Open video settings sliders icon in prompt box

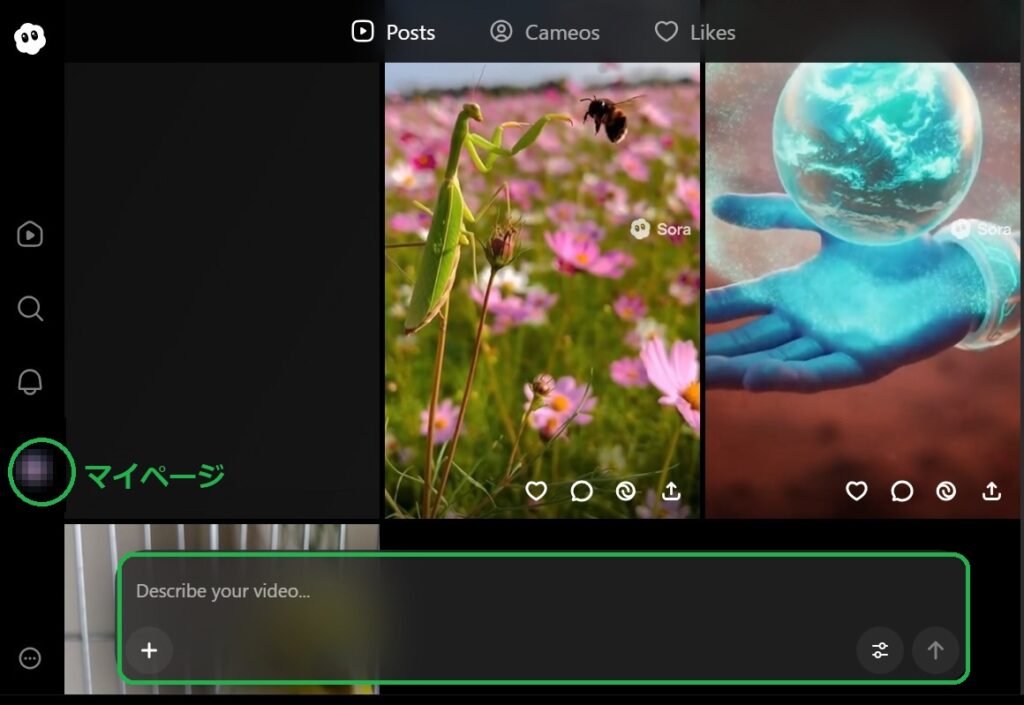(x=880, y=651)
